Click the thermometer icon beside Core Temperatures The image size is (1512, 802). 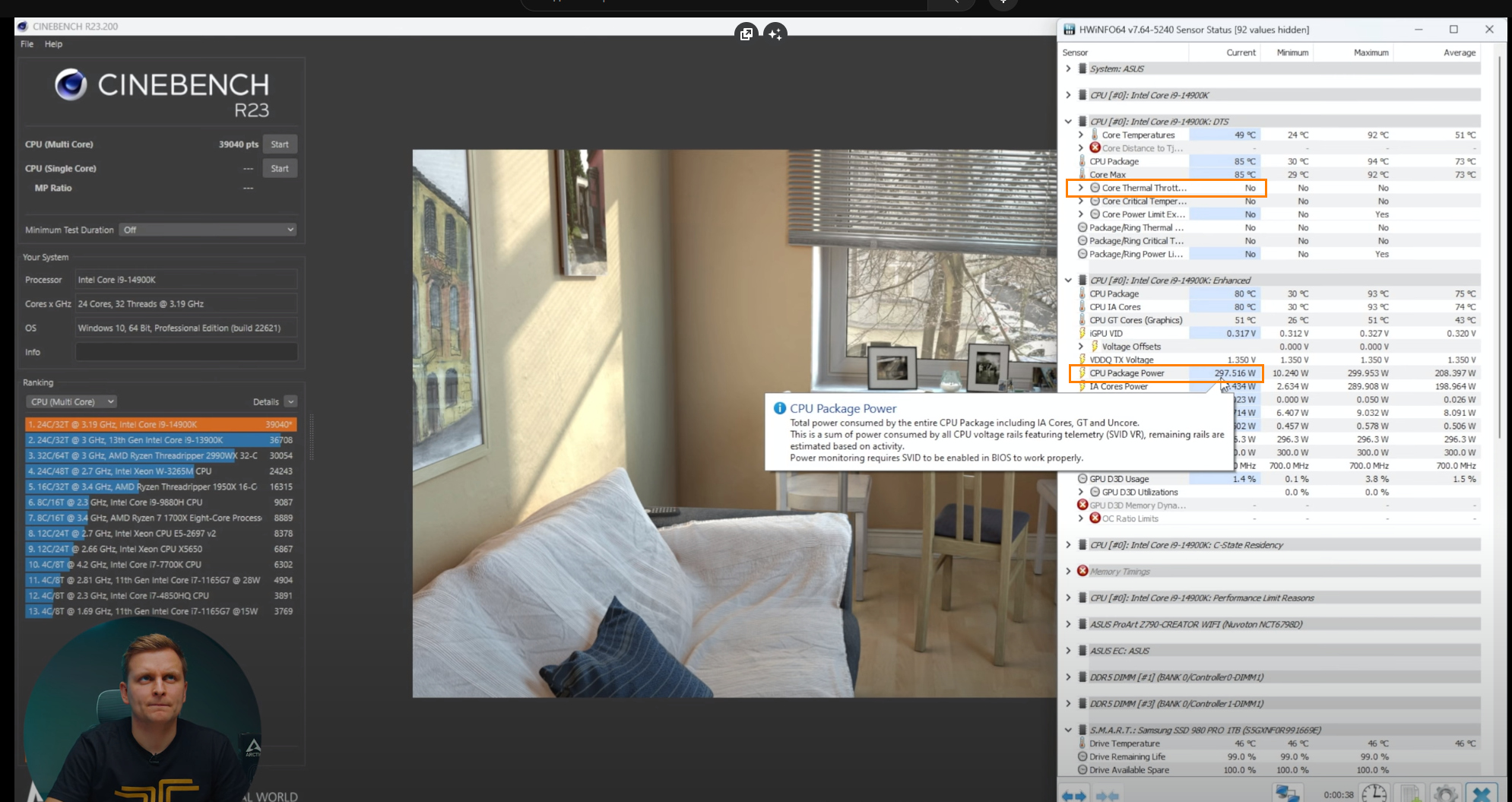pos(1095,135)
